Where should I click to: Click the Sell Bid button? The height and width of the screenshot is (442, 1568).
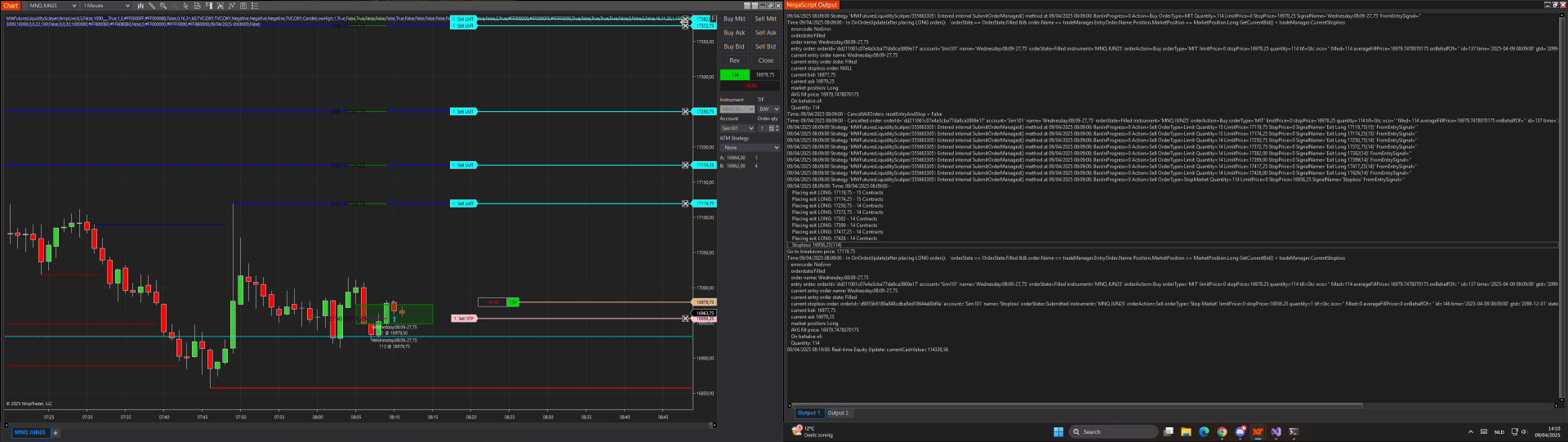click(765, 47)
